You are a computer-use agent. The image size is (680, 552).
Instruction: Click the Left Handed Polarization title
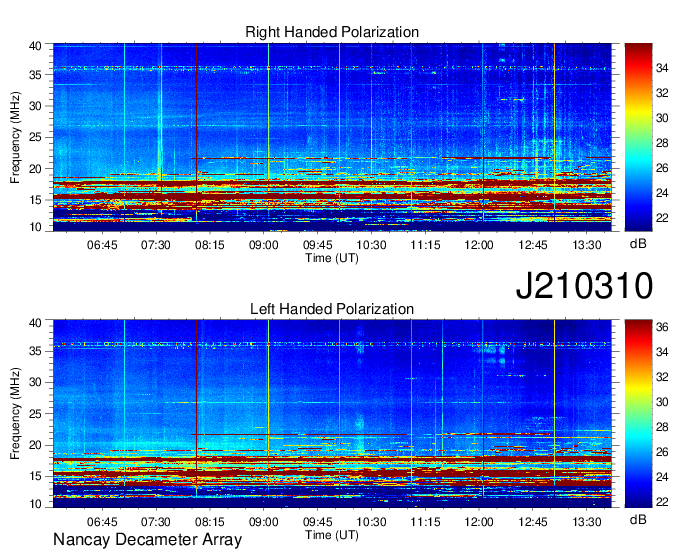click(332, 309)
